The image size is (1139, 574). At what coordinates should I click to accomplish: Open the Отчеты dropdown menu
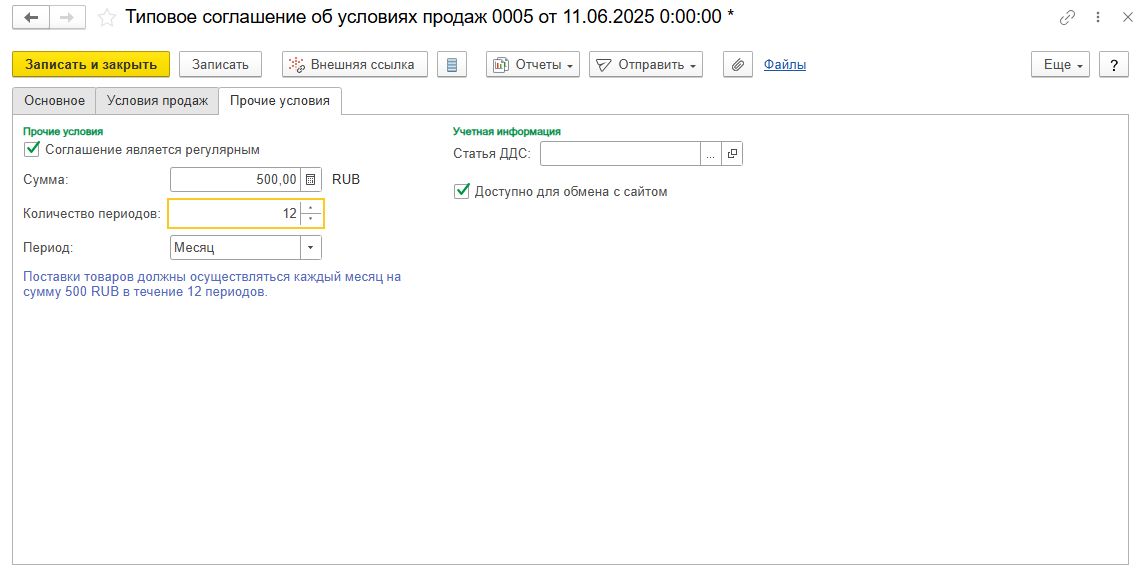click(533, 65)
